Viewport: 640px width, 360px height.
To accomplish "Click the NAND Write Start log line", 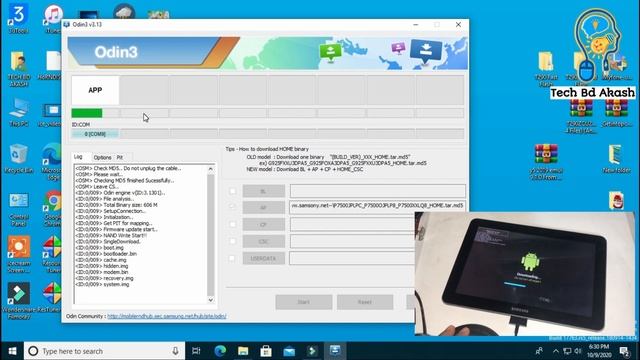I will [x=111, y=236].
